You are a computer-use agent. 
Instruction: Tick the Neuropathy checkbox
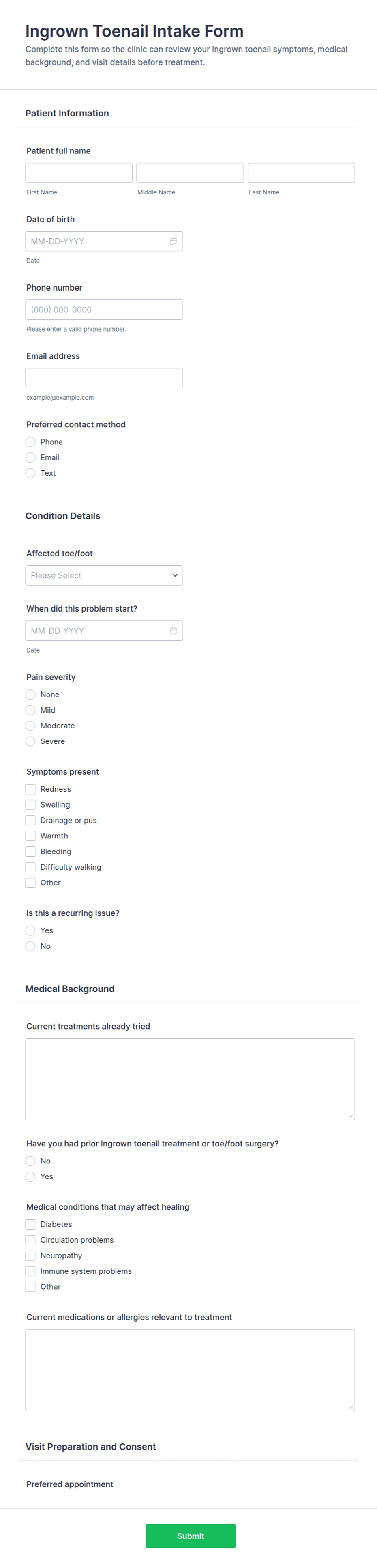[30, 1255]
